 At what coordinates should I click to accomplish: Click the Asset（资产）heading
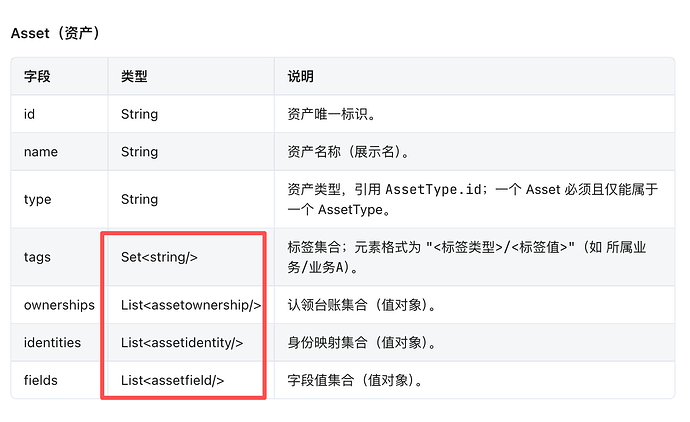(x=56, y=33)
